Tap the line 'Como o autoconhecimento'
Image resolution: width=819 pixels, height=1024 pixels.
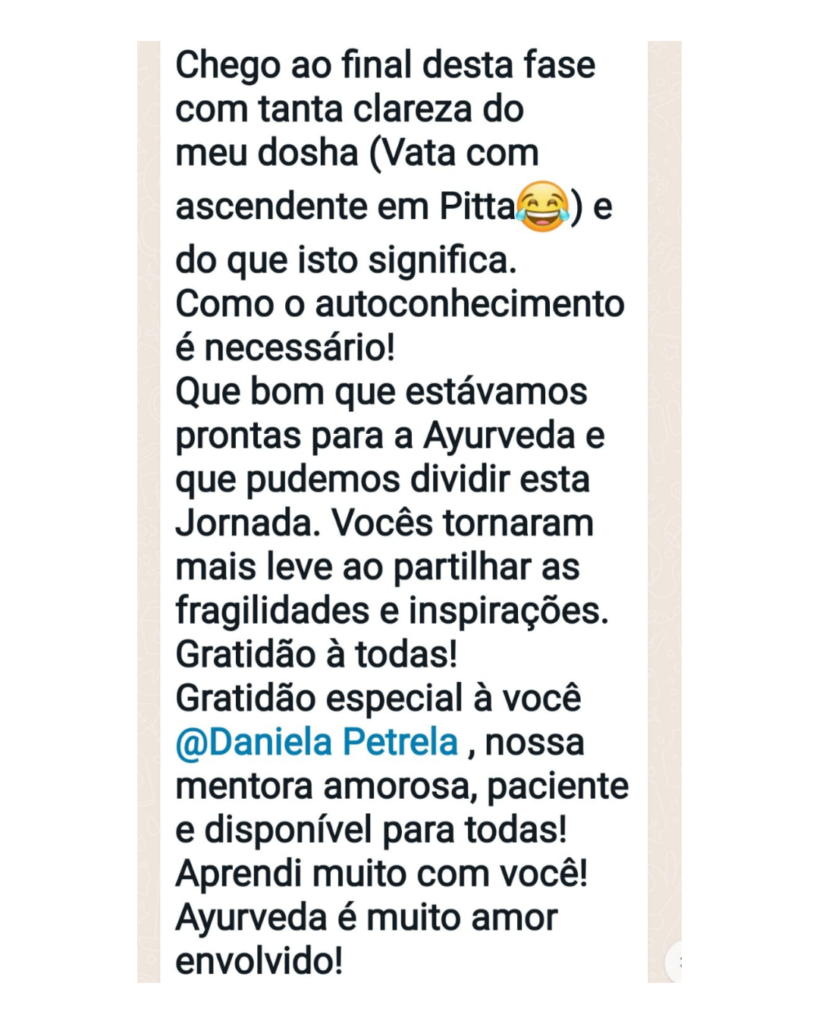coord(400,304)
